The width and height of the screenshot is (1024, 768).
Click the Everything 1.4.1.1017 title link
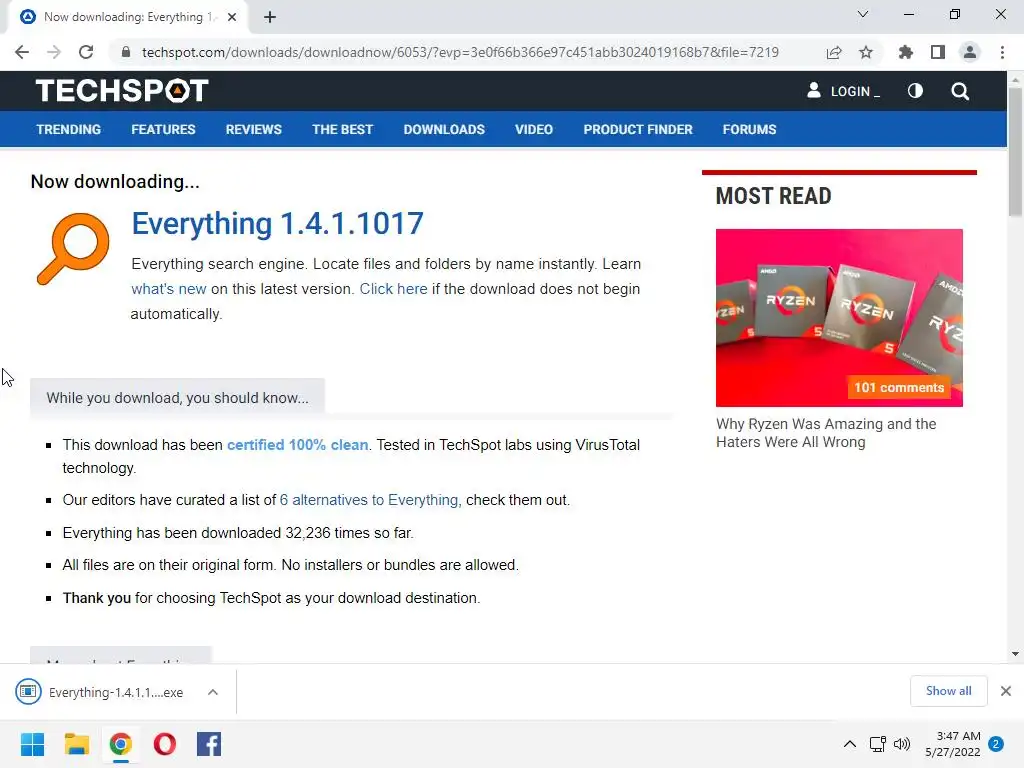pyautogui.click(x=278, y=223)
